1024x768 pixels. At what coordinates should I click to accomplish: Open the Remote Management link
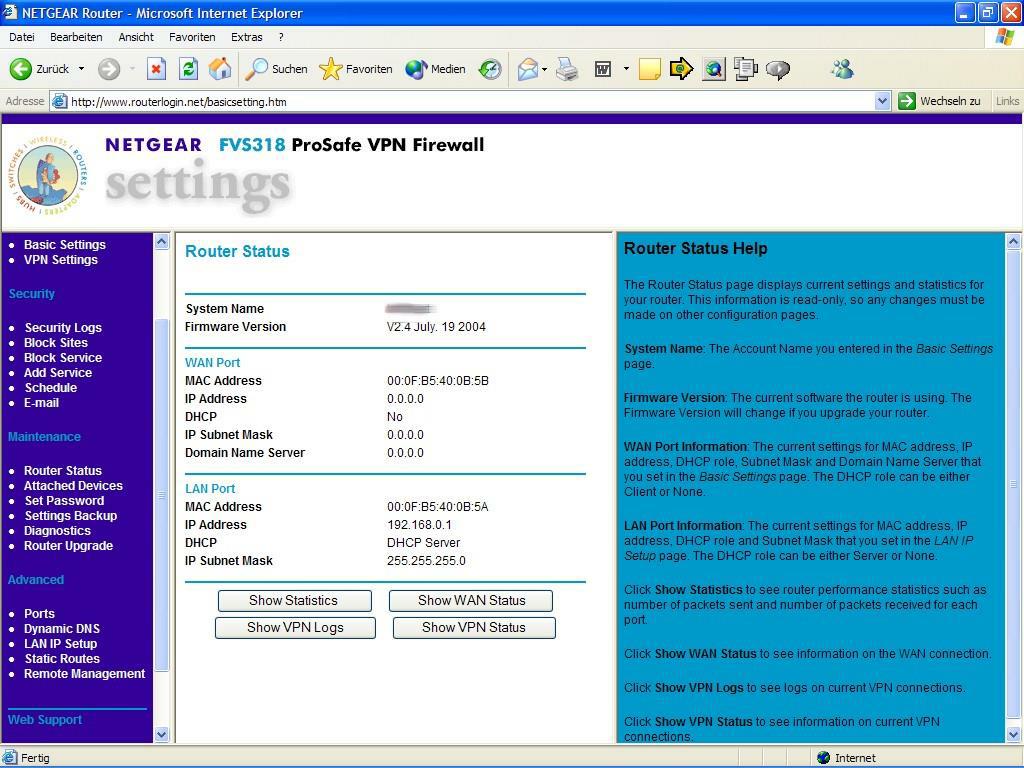pos(84,673)
